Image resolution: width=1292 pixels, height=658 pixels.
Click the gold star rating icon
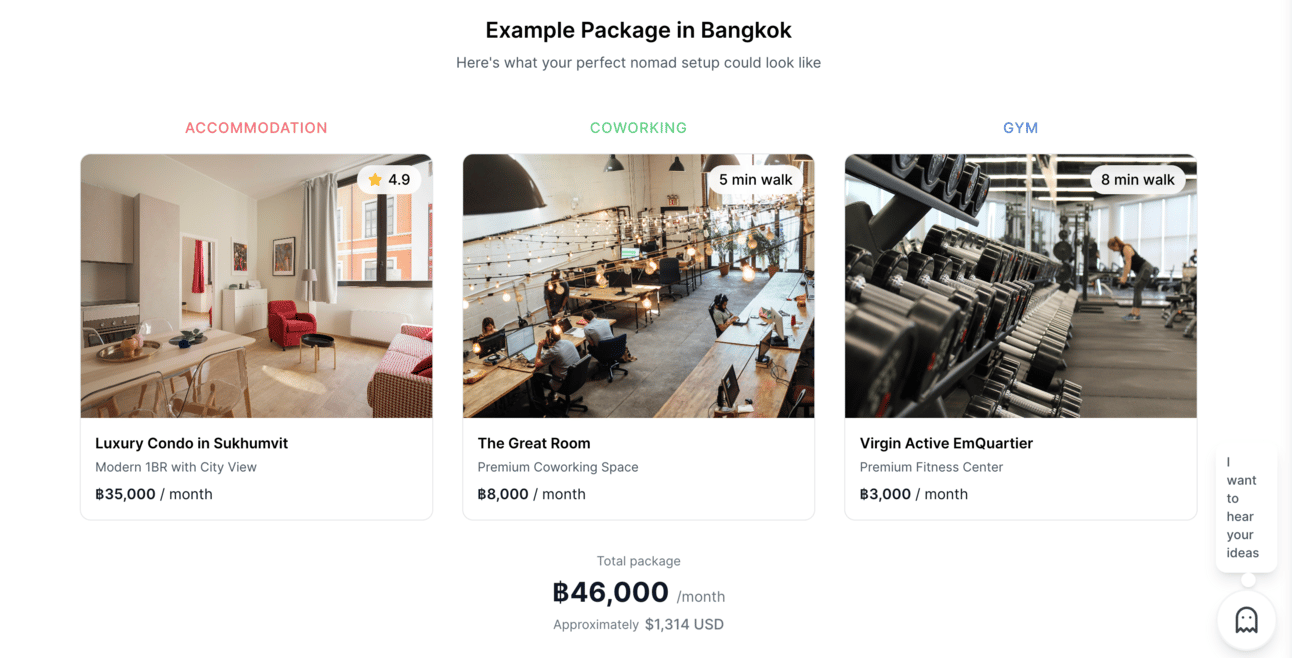click(375, 180)
